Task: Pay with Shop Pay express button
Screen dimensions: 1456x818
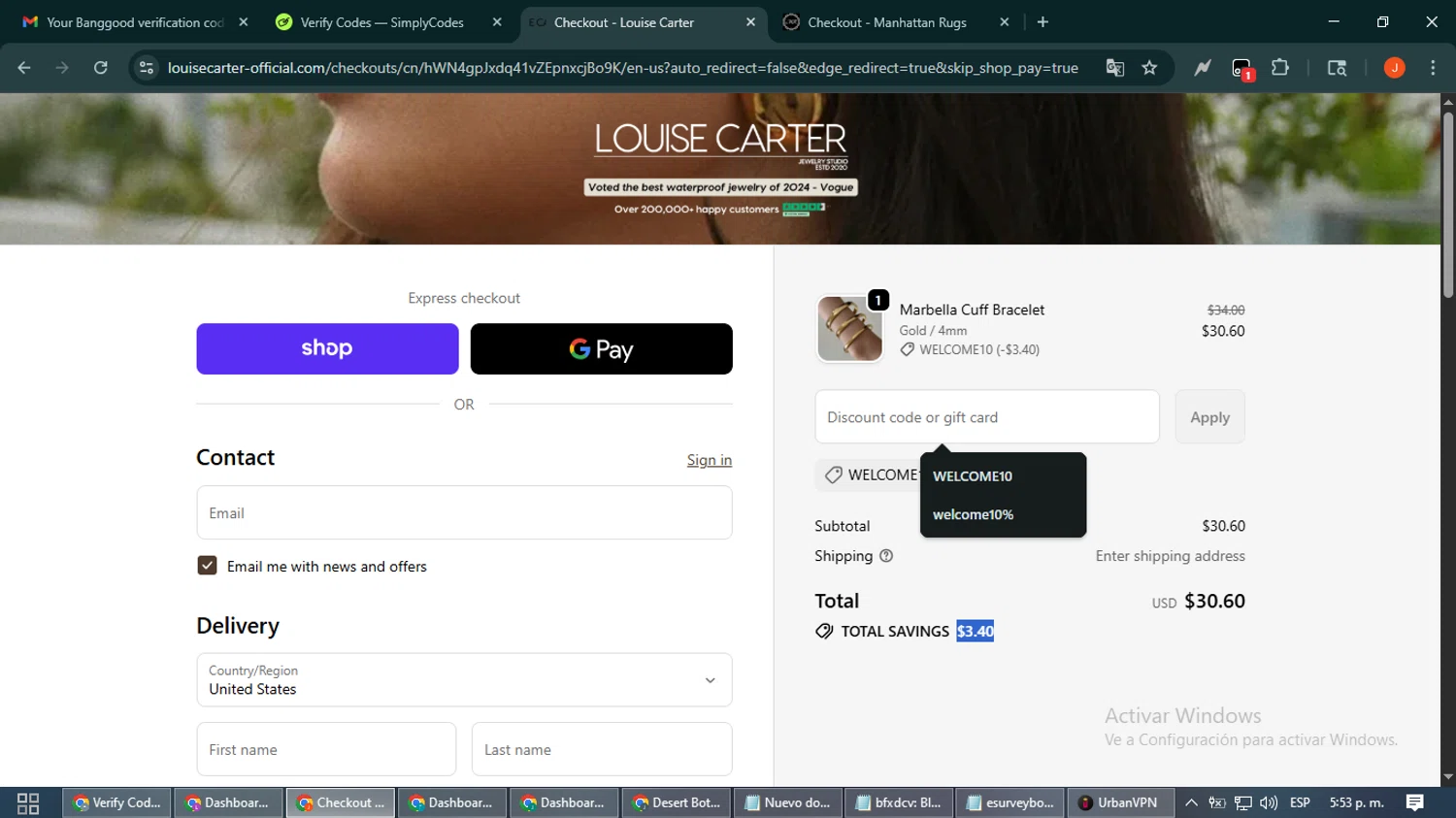Action: click(x=327, y=348)
